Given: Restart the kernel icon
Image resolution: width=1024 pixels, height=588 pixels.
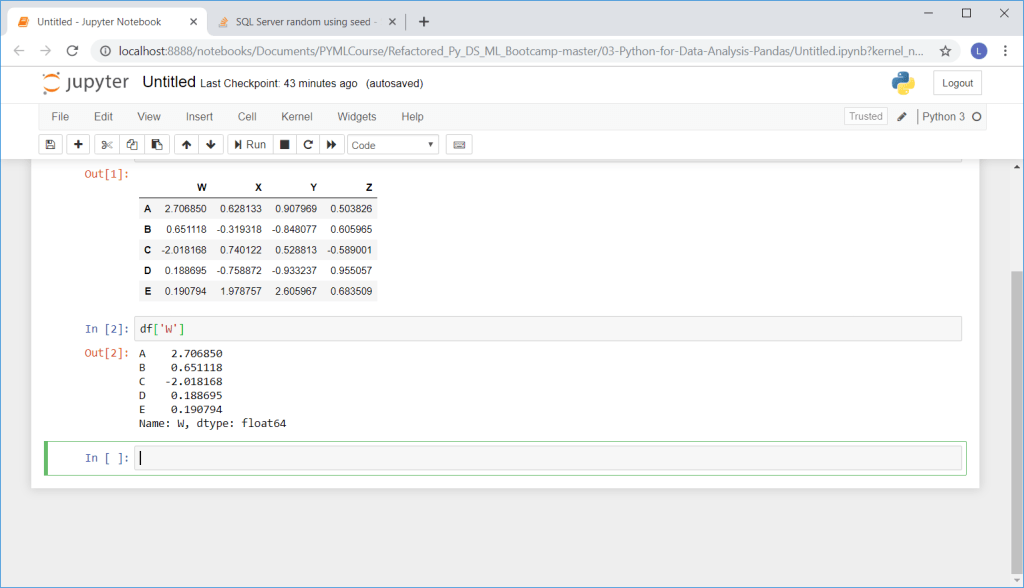Looking at the screenshot, I should pyautogui.click(x=308, y=145).
